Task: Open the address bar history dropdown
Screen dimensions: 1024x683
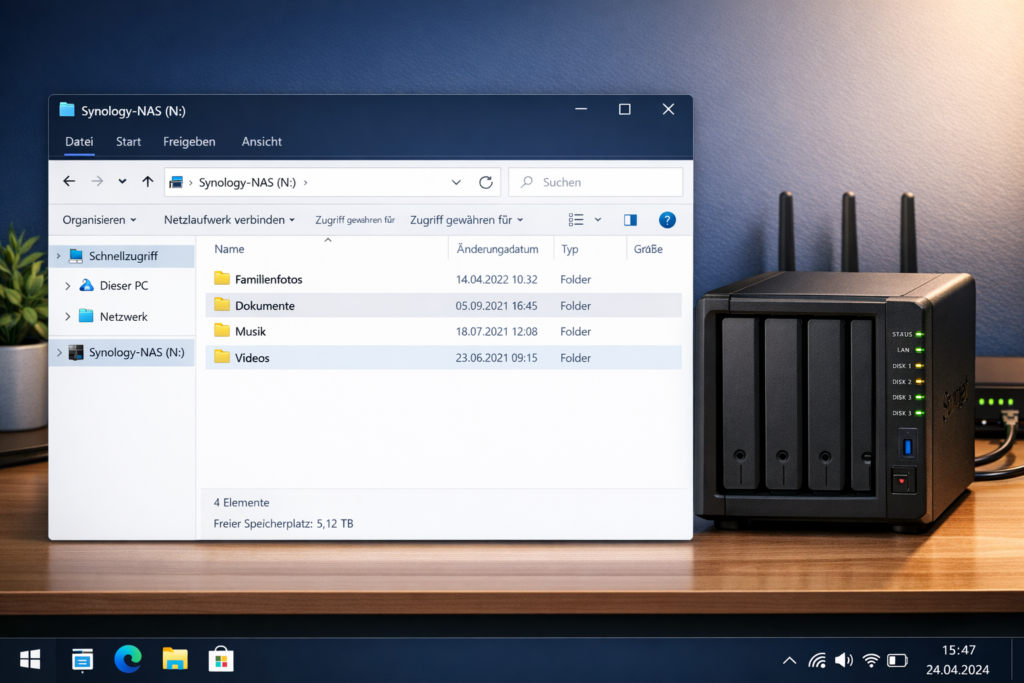Action: point(456,182)
